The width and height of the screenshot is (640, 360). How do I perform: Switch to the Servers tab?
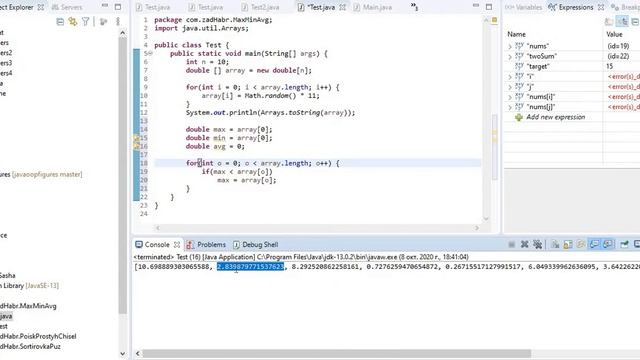coord(67,7)
